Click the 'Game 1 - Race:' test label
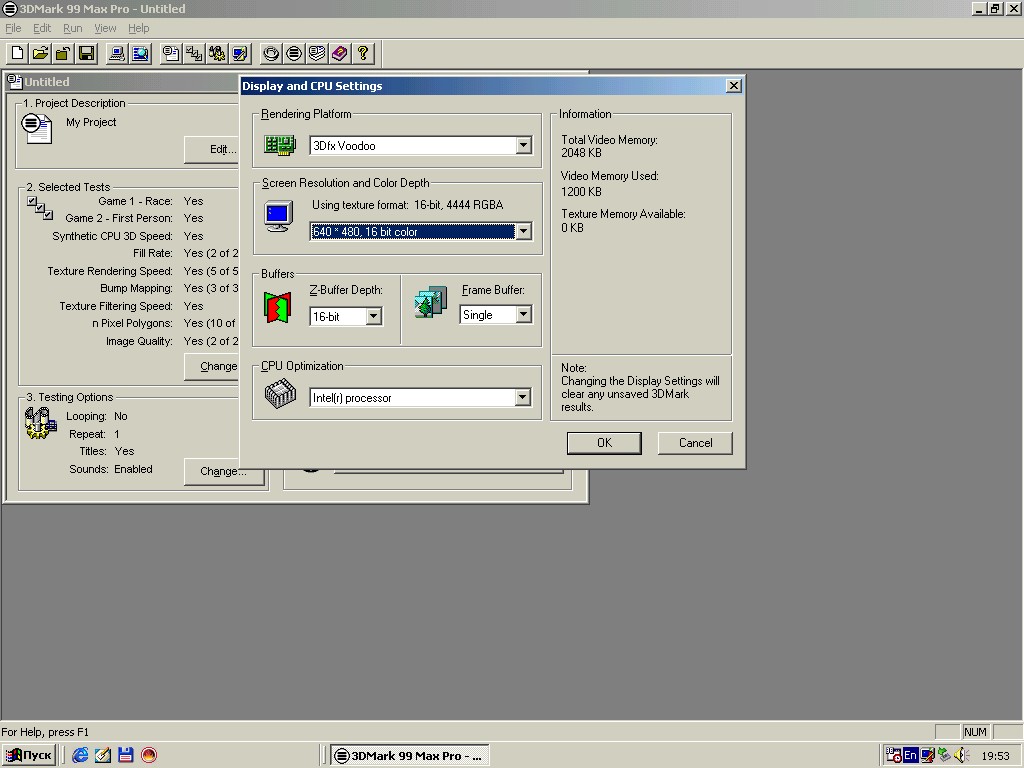 click(x=135, y=201)
